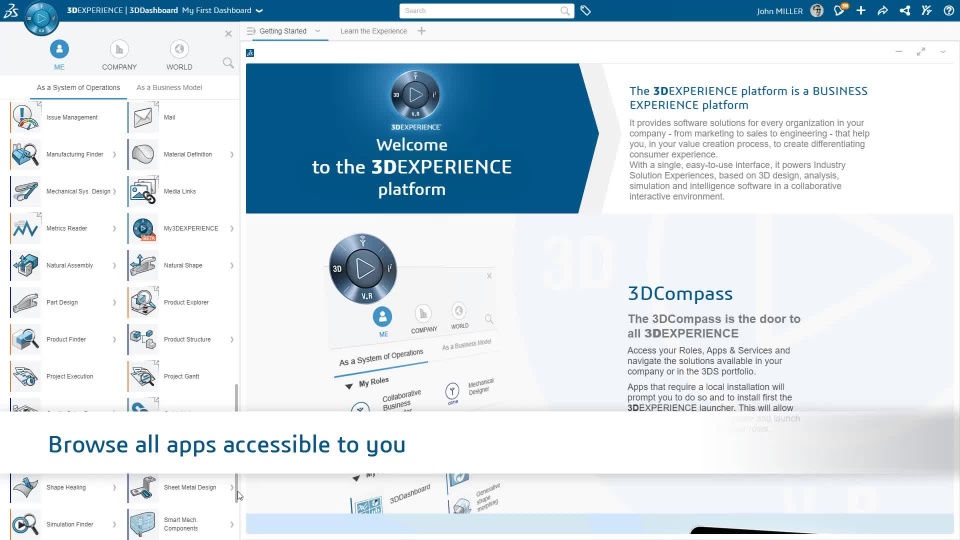This screenshot has height=540, width=960.
Task: Click the share arrow icon in header
Action: (882, 10)
